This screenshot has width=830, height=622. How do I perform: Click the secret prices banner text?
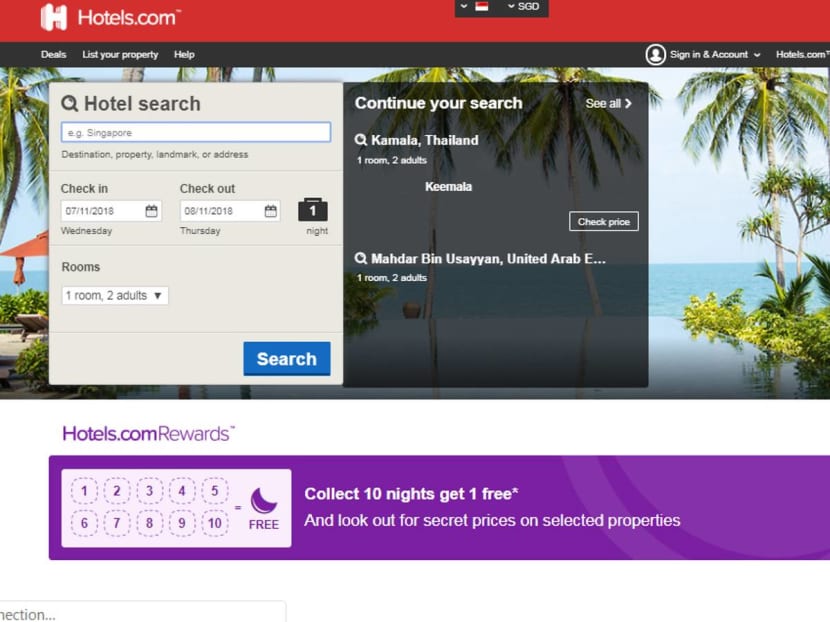(492, 520)
